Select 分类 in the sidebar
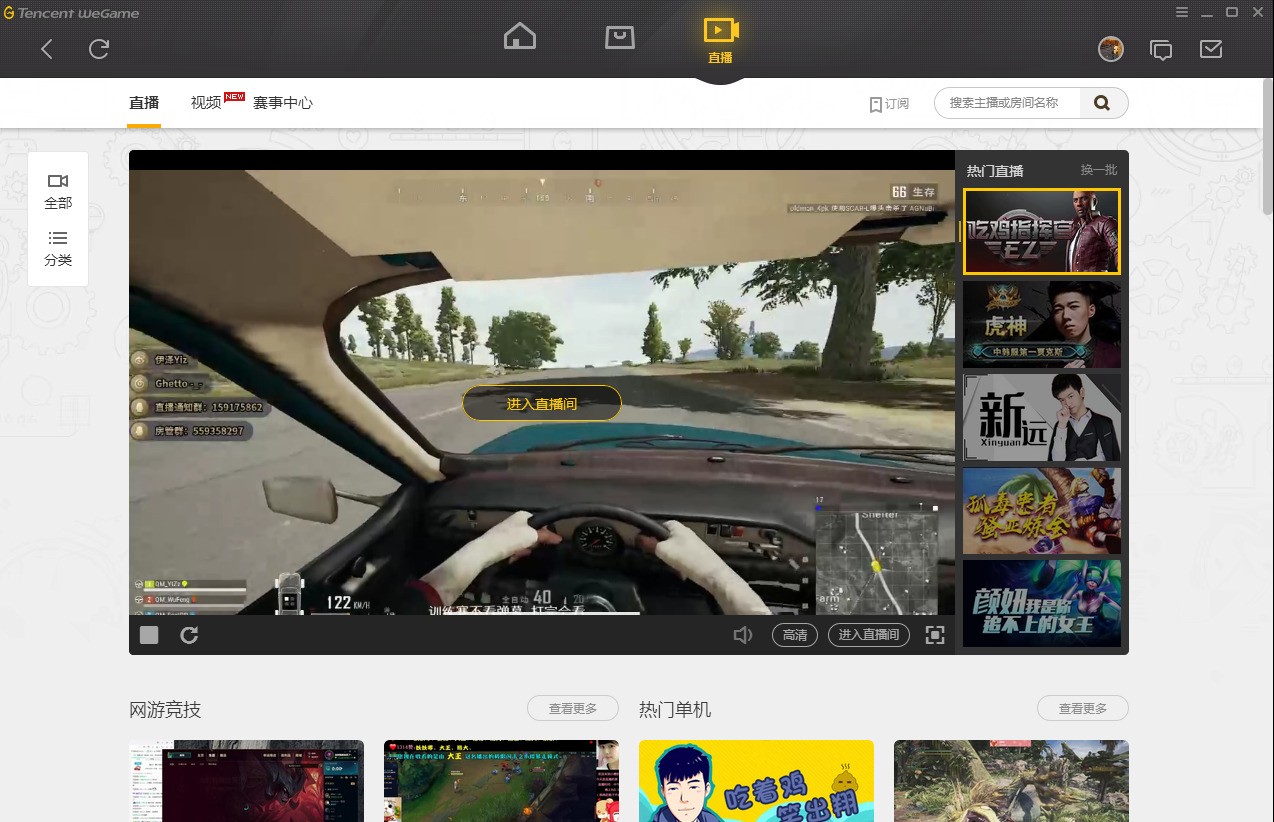Screen dimensions: 1274x822 pos(58,249)
